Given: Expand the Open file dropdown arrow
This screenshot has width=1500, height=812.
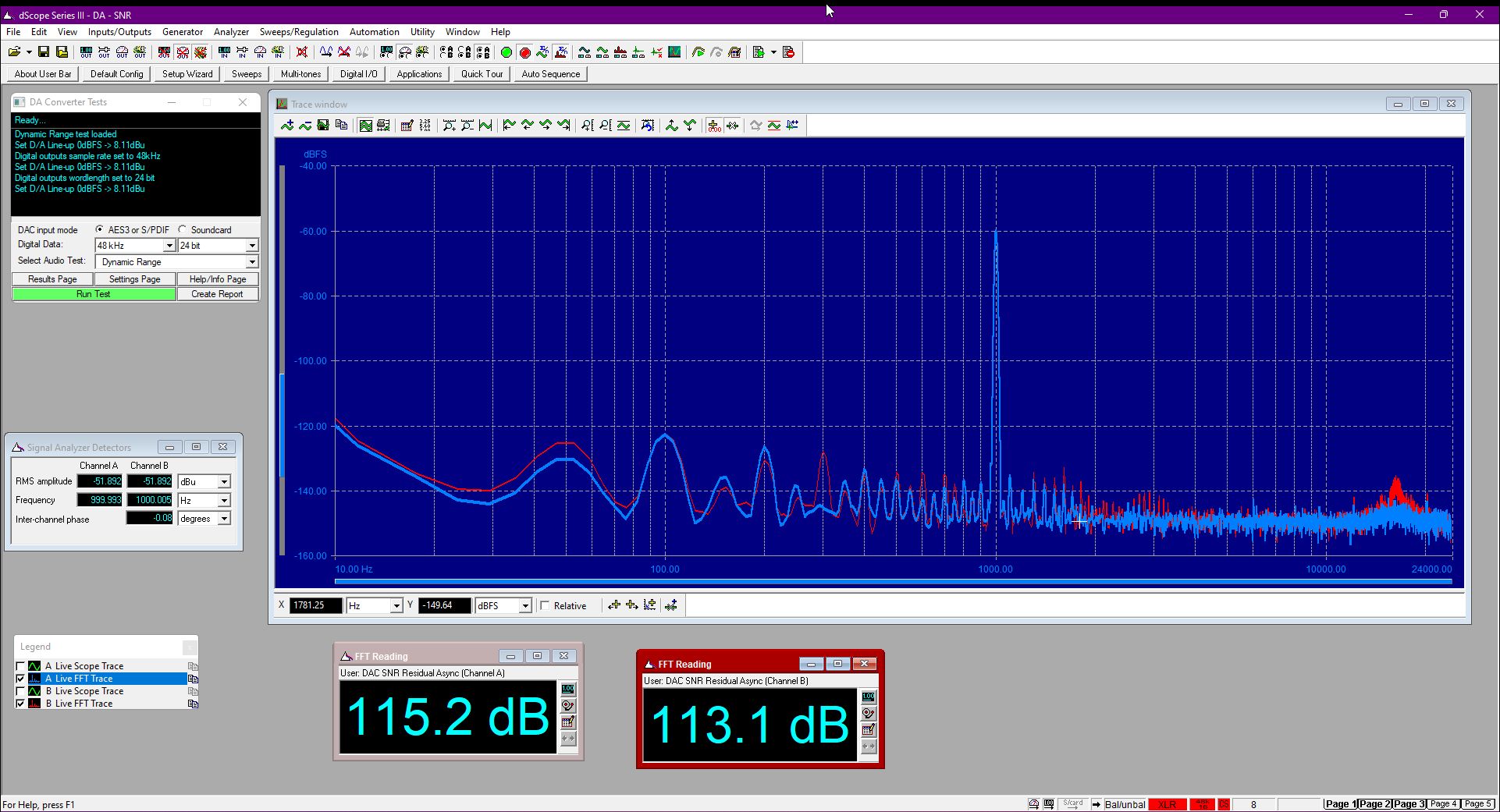Looking at the screenshot, I should pos(29,52).
